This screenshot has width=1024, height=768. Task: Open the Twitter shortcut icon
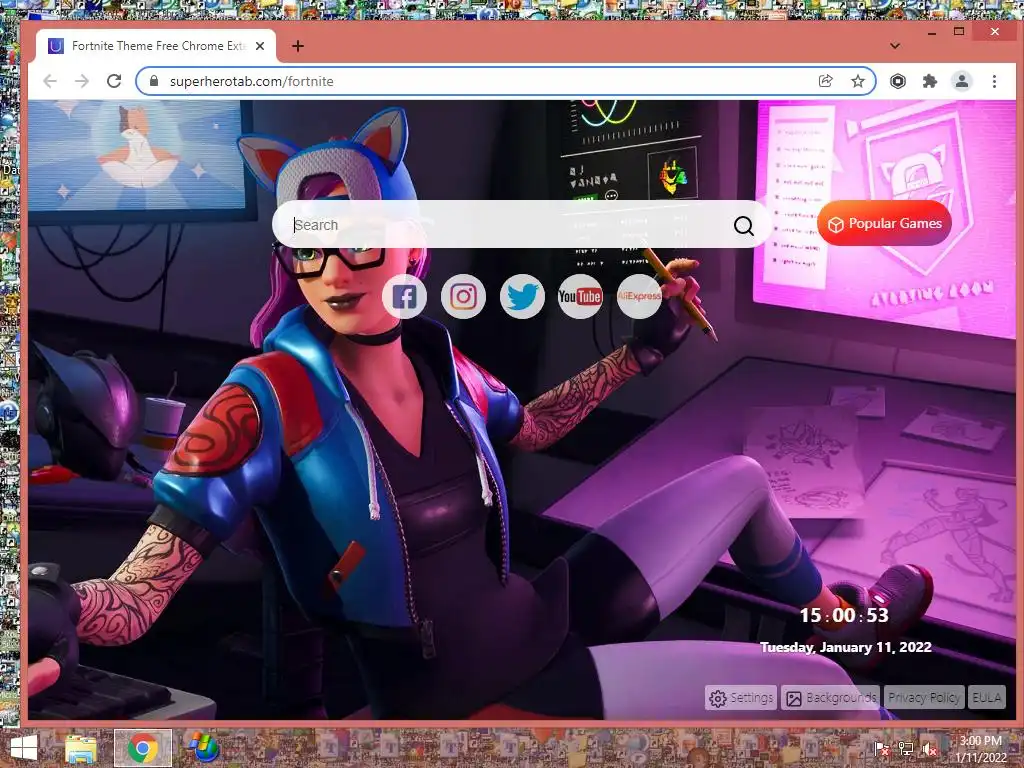tap(522, 296)
